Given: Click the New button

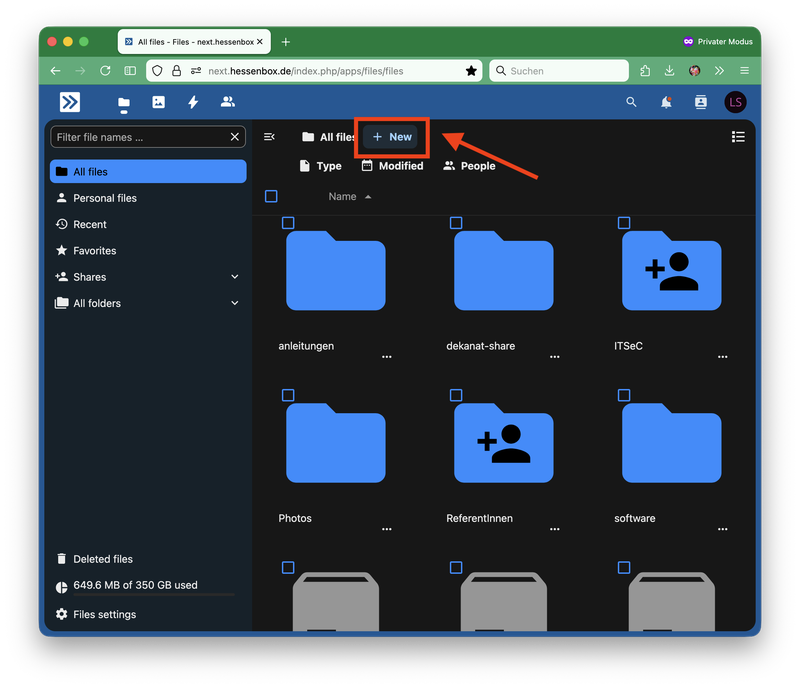Looking at the screenshot, I should pos(391,137).
